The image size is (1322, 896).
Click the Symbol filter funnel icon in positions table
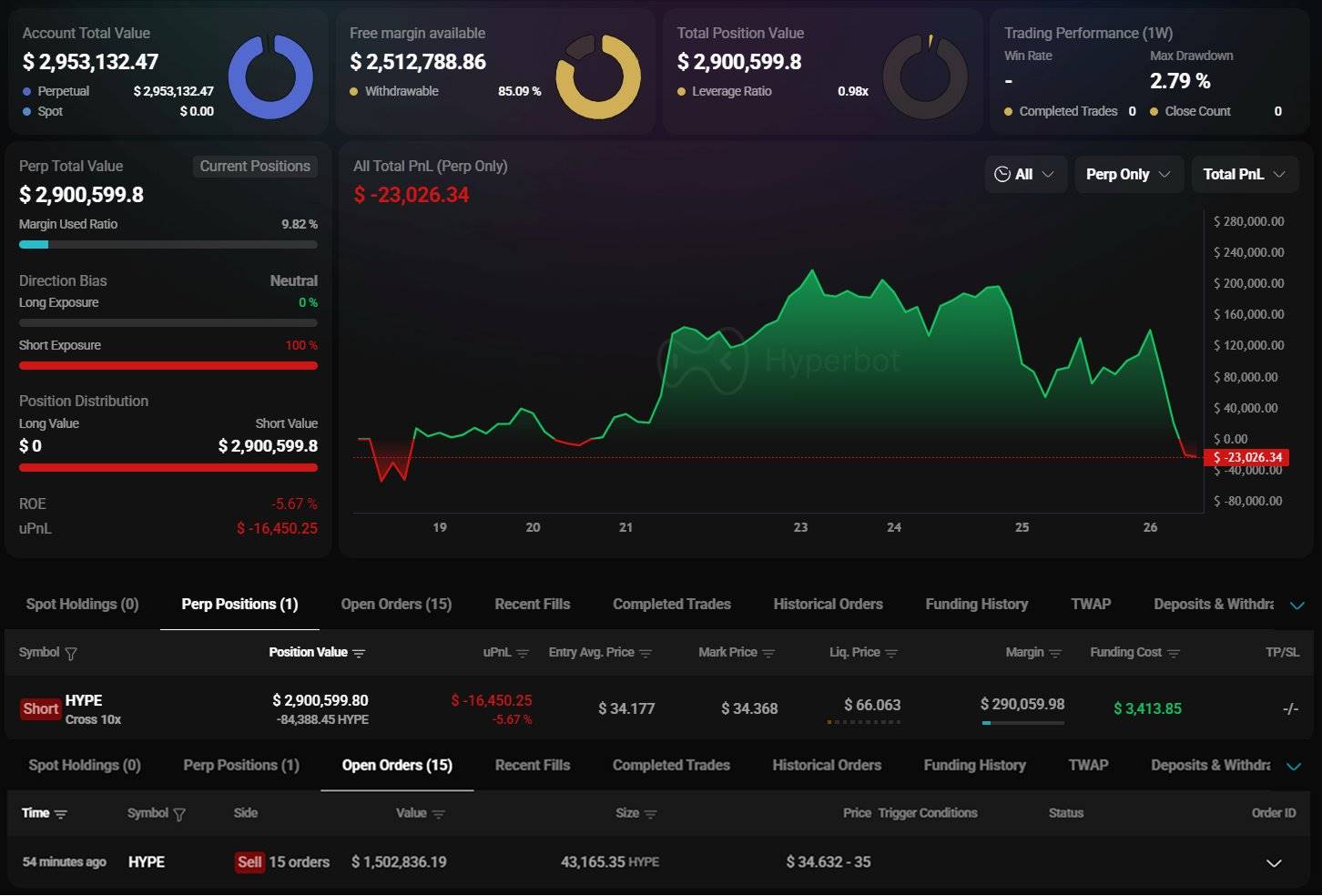coord(71,654)
